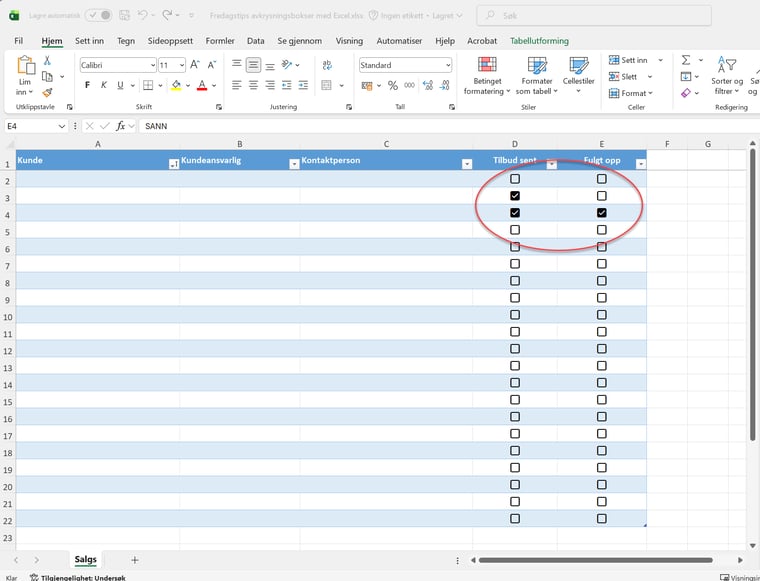This screenshot has height=581, width=760.
Task: Check the Fulgt opp box in row 15
Action: (x=602, y=400)
